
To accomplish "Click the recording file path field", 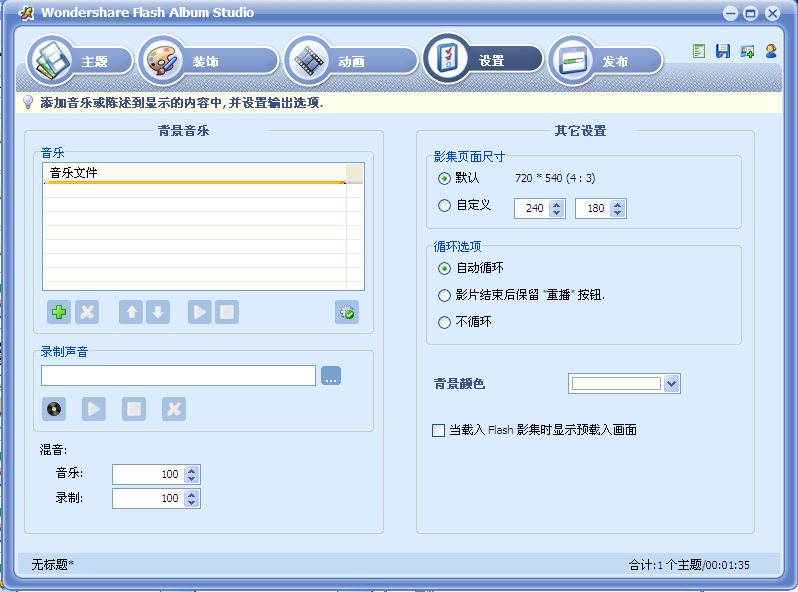I will pos(179,376).
